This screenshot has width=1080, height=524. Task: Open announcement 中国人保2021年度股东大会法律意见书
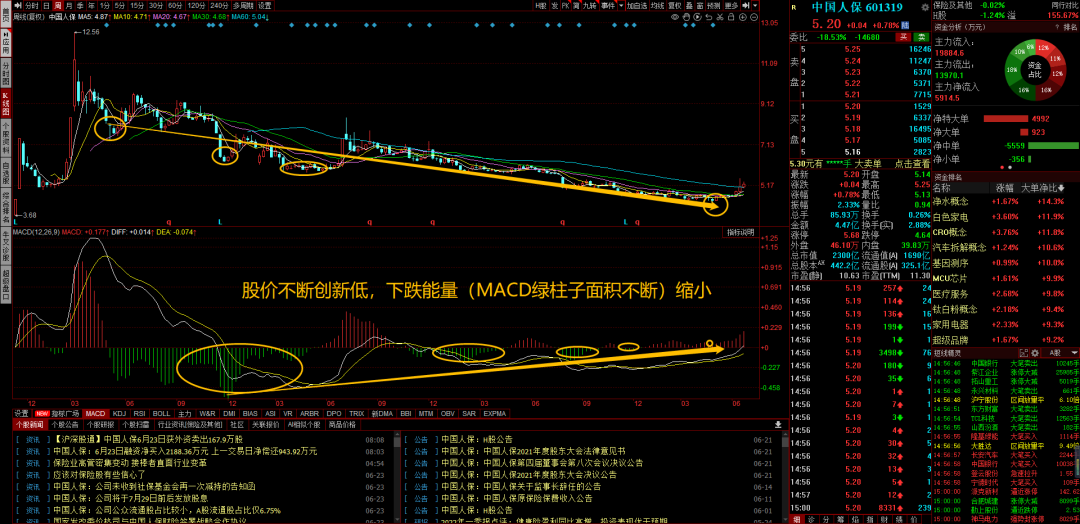coord(534,450)
